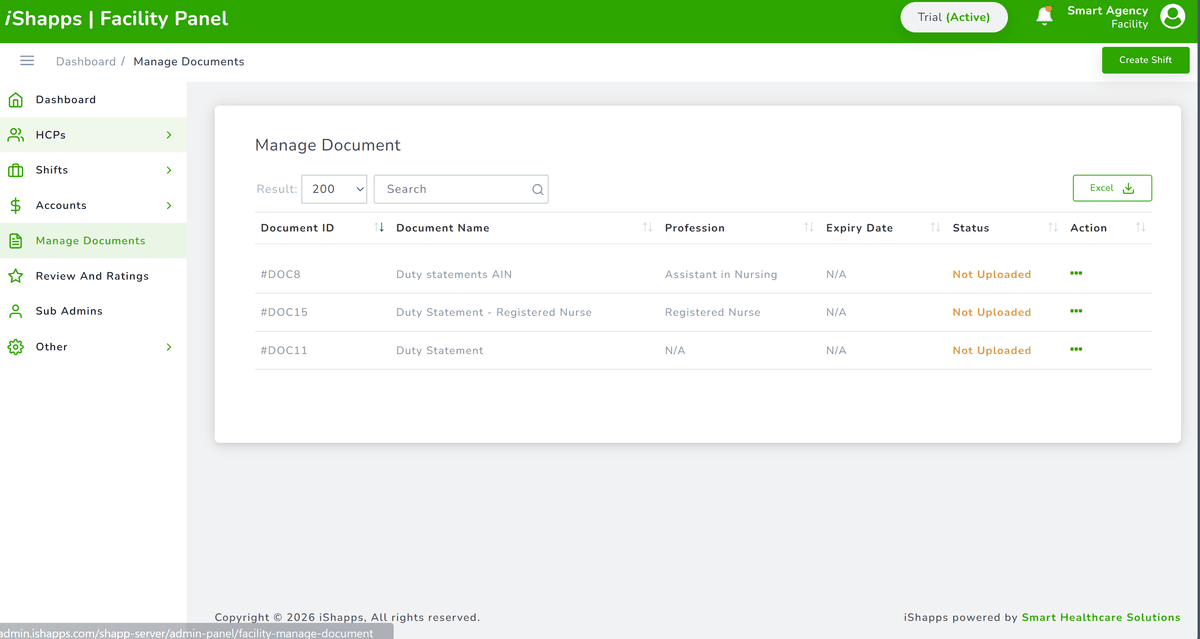This screenshot has width=1200, height=639.
Task: Click the Dashboard home icon
Action: 15,100
